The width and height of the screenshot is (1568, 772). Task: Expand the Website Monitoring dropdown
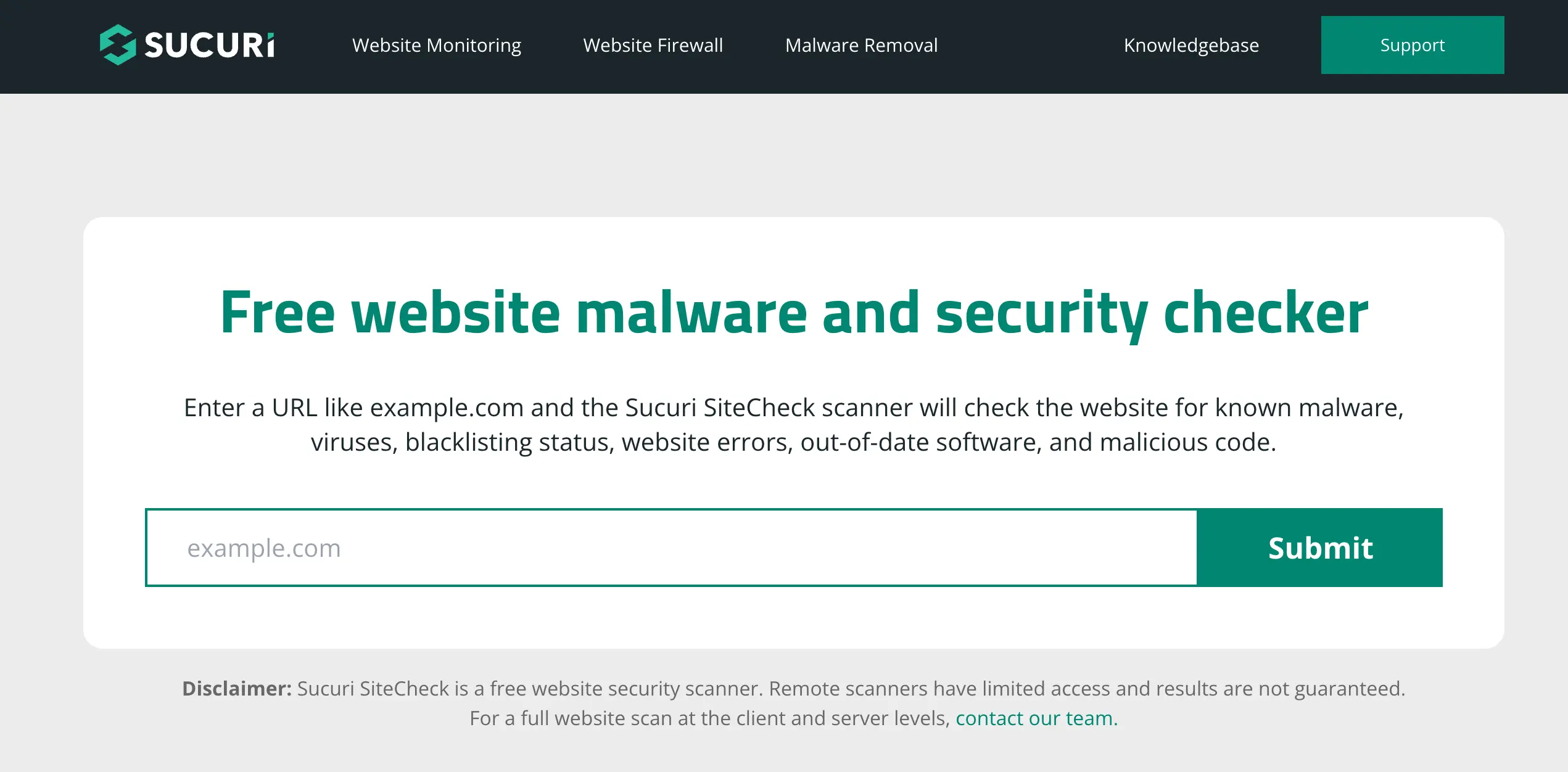pos(438,45)
